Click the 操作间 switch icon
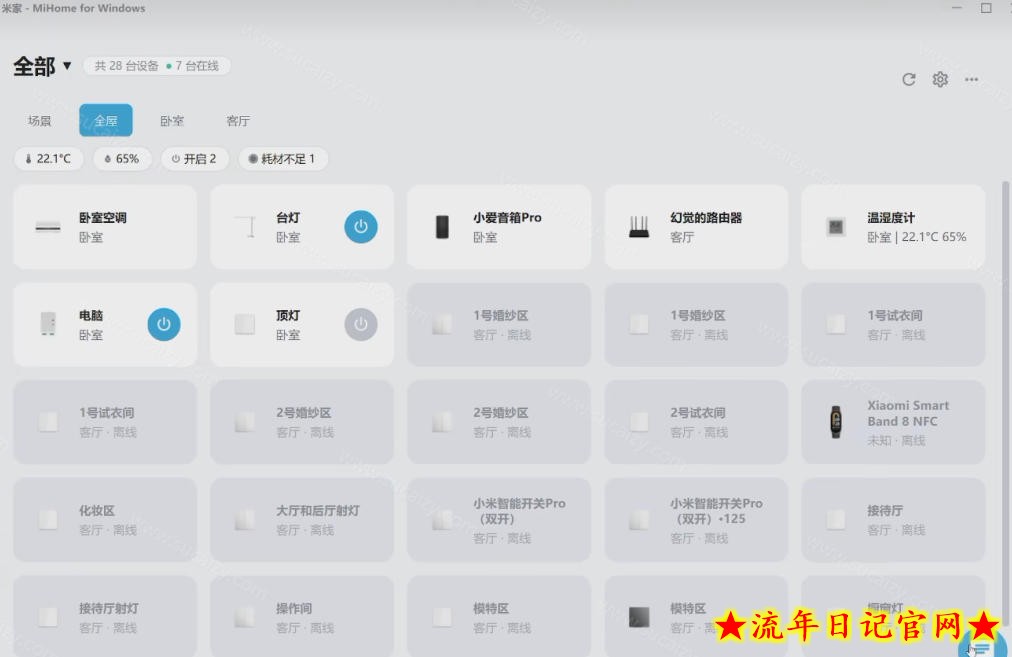Image resolution: width=1012 pixels, height=657 pixels. (245, 617)
